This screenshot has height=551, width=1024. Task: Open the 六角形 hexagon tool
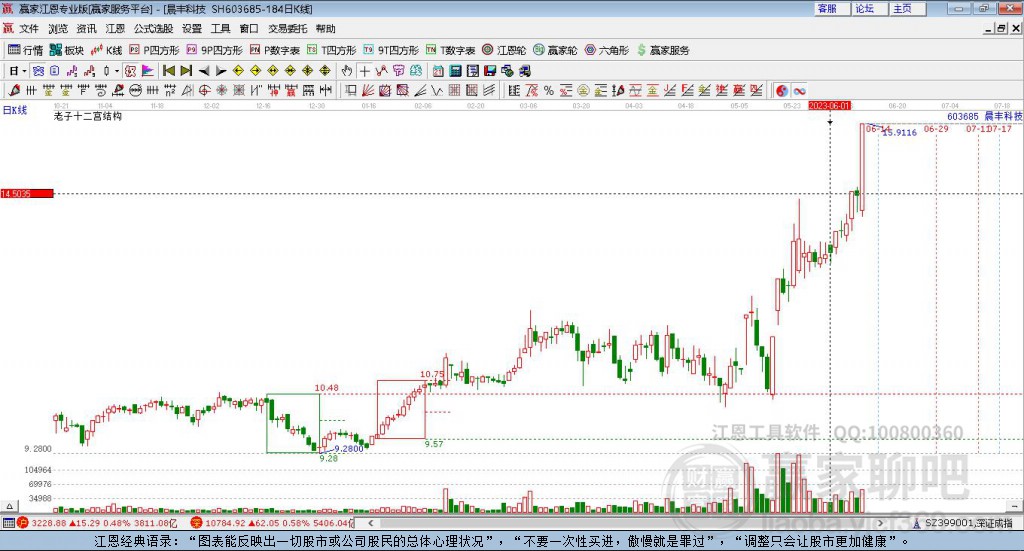pyautogui.click(x=607, y=50)
